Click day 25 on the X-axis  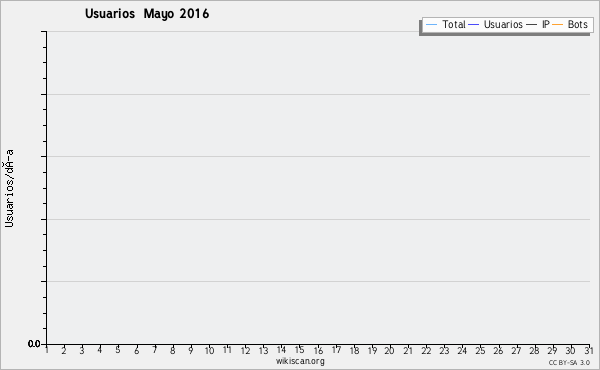click(480, 350)
